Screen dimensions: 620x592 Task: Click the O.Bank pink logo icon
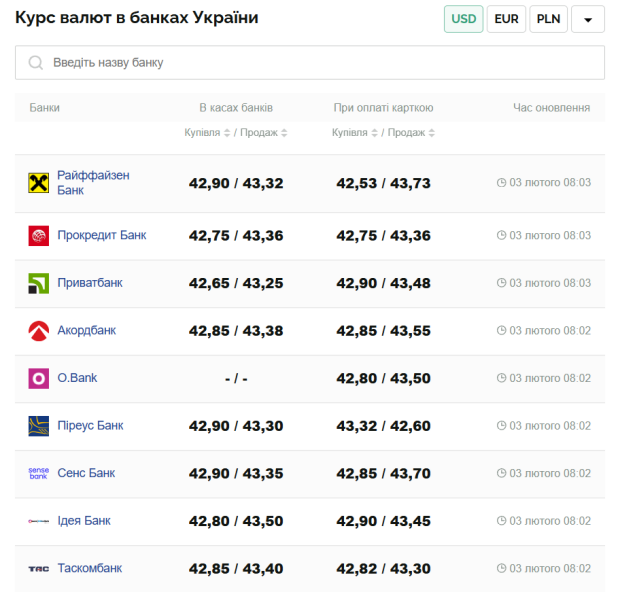point(38,378)
